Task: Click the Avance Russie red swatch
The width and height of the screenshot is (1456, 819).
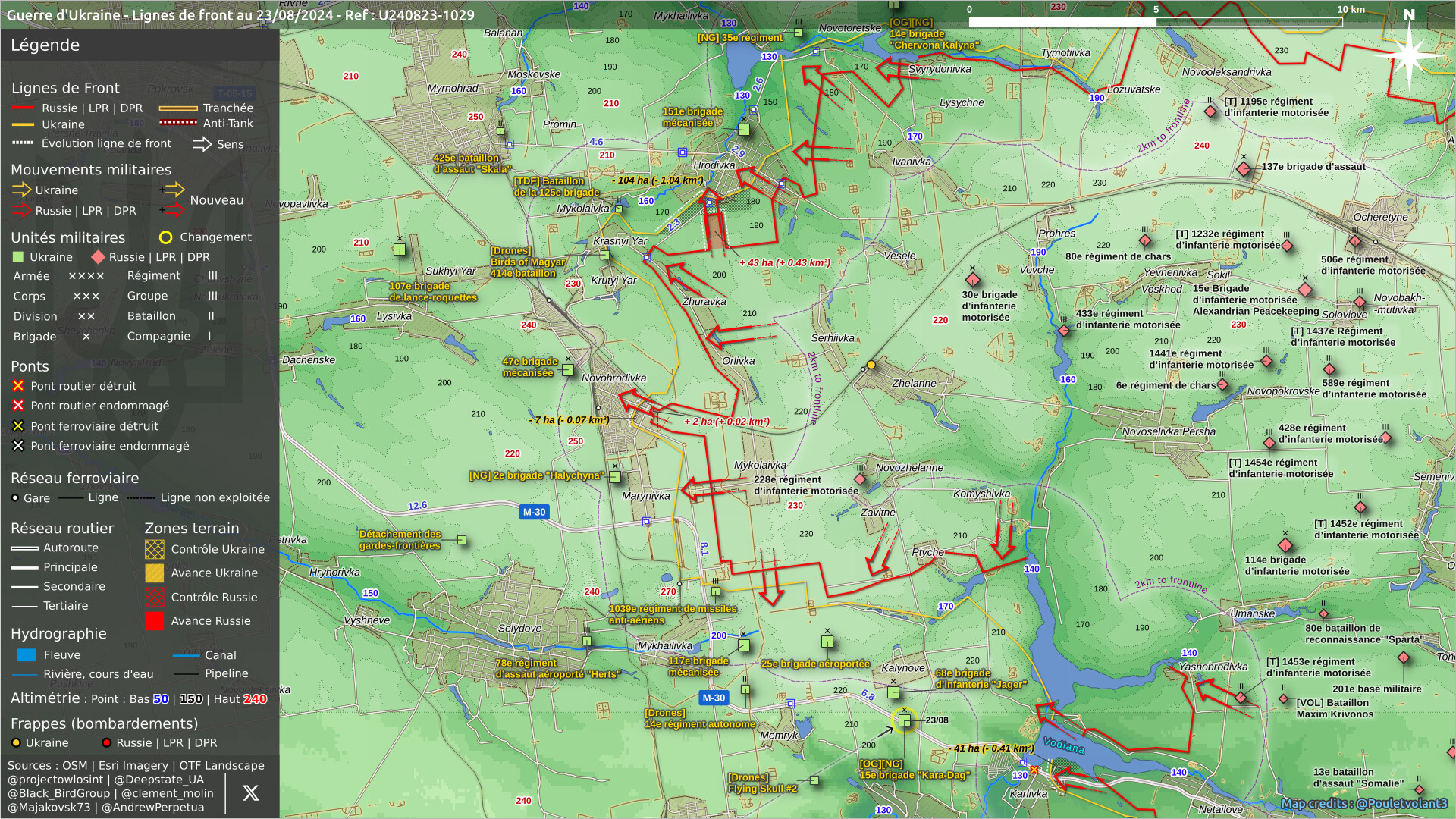Action: (155, 621)
